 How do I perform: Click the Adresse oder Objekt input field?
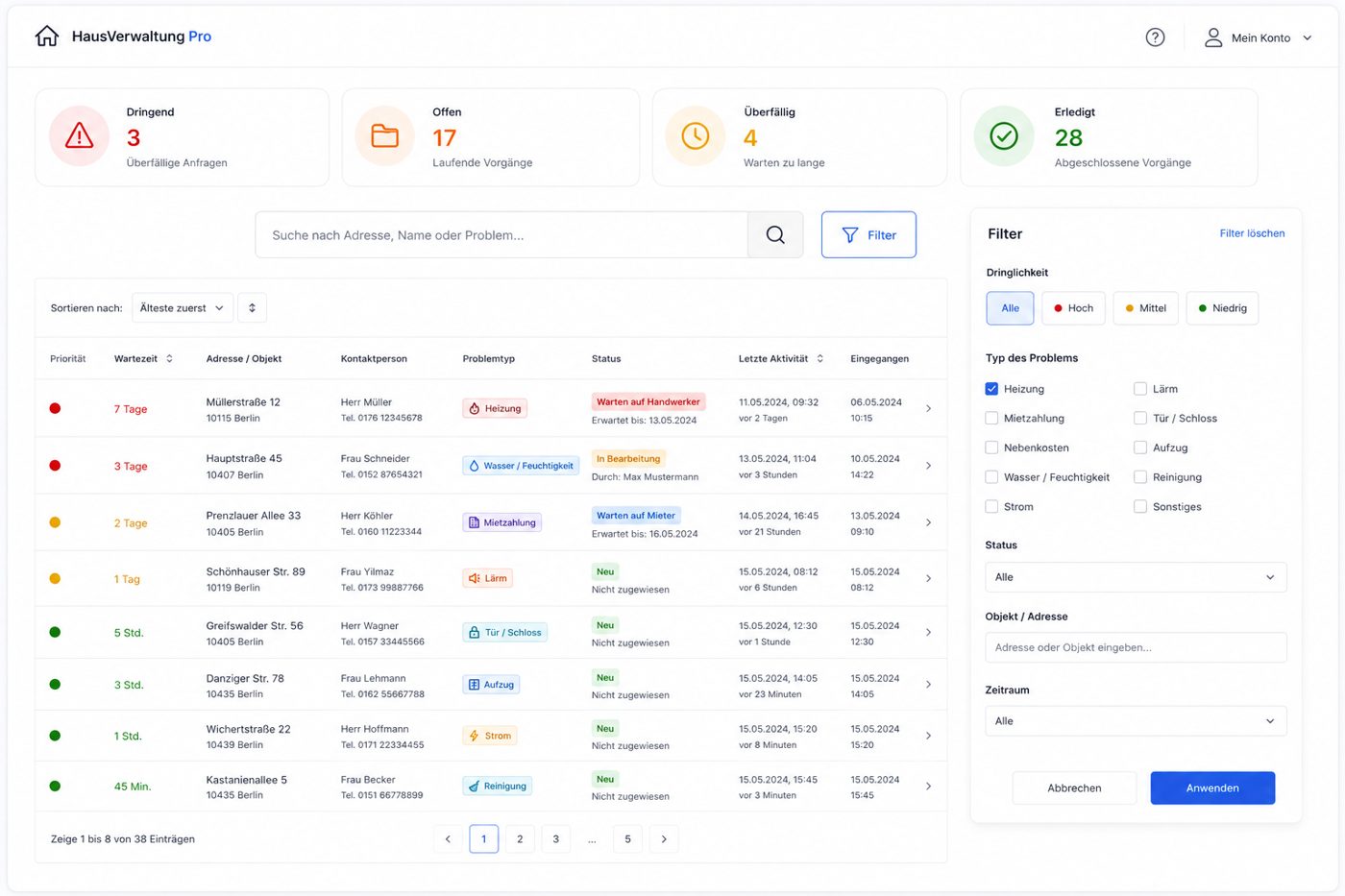click(1136, 647)
